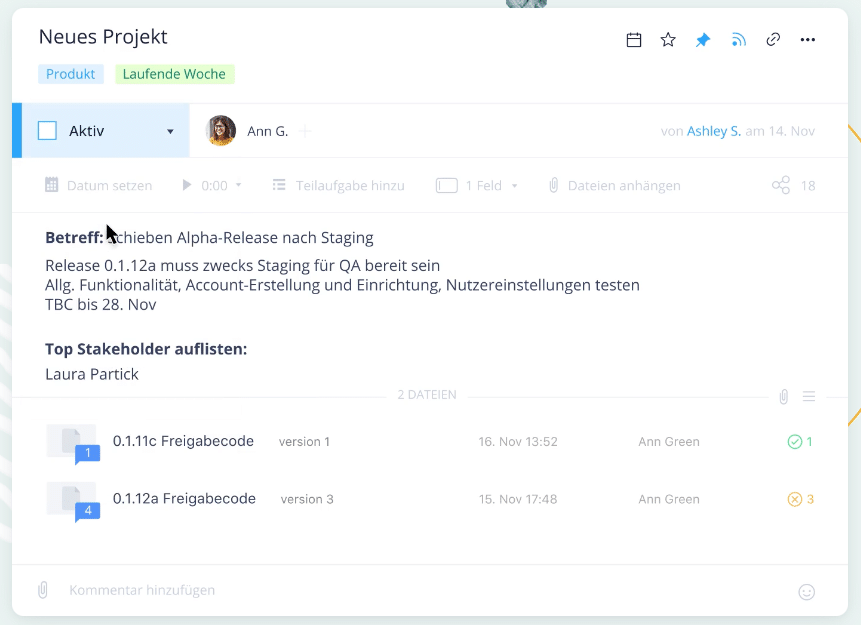Click version 3 label of 0.1.12a file

pos(307,499)
